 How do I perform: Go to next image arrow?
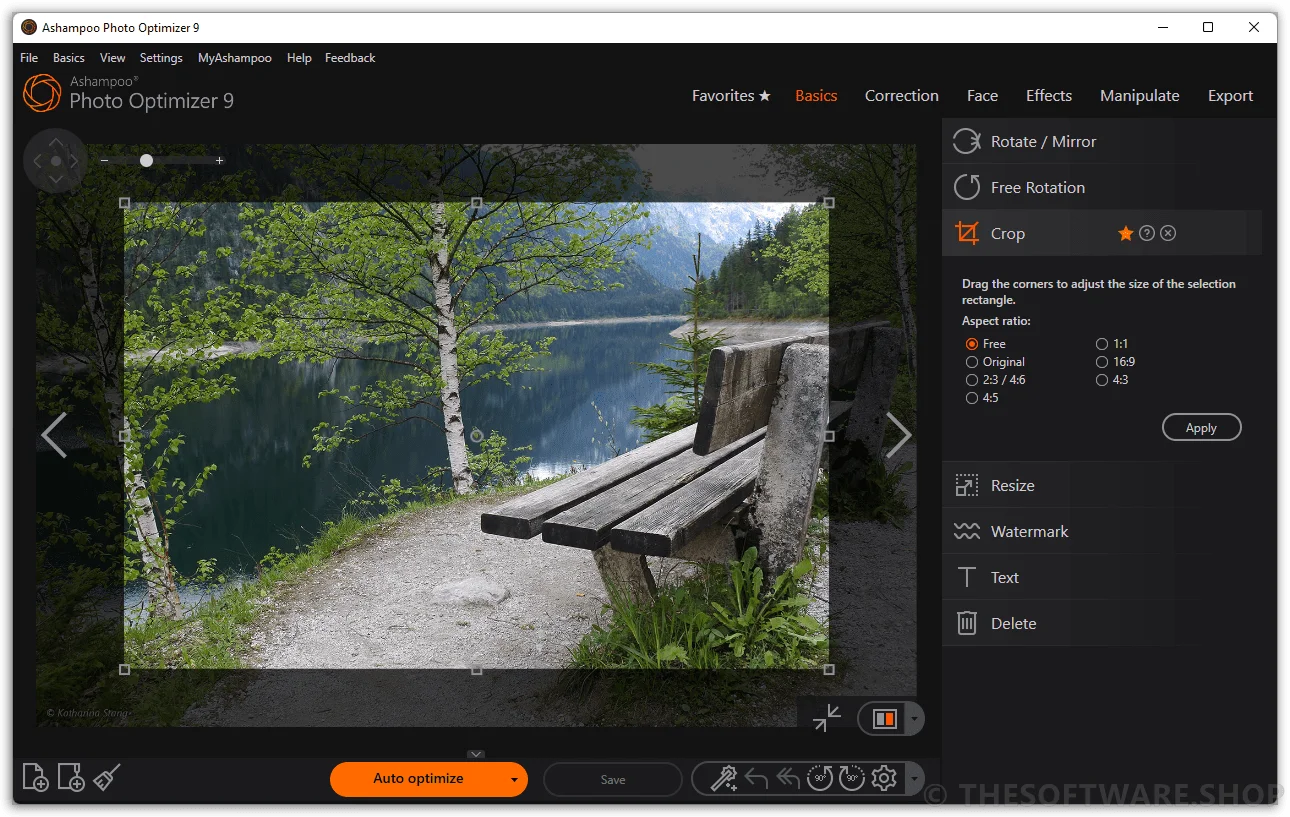[899, 435]
